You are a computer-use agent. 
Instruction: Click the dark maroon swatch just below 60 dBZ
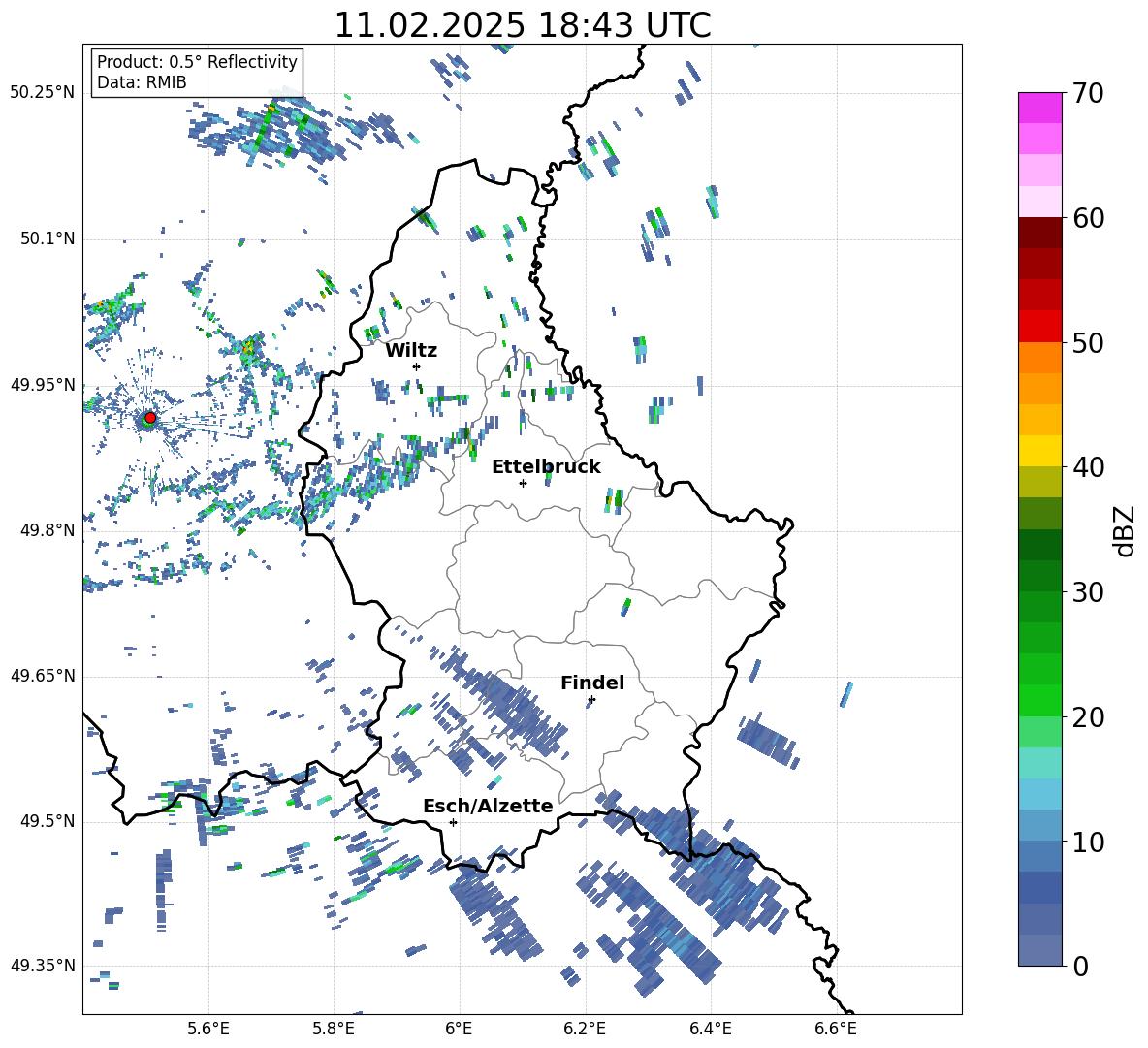tap(1039, 233)
